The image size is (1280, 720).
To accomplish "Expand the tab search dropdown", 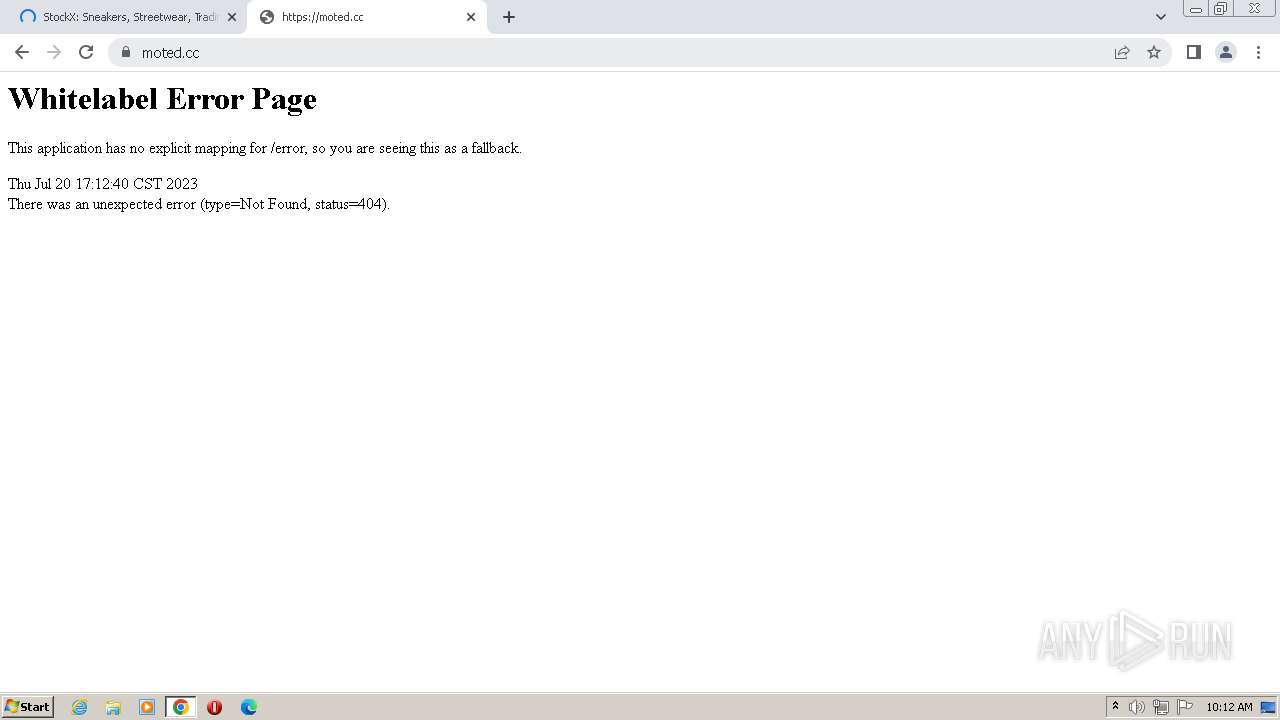I will coord(1161,17).
